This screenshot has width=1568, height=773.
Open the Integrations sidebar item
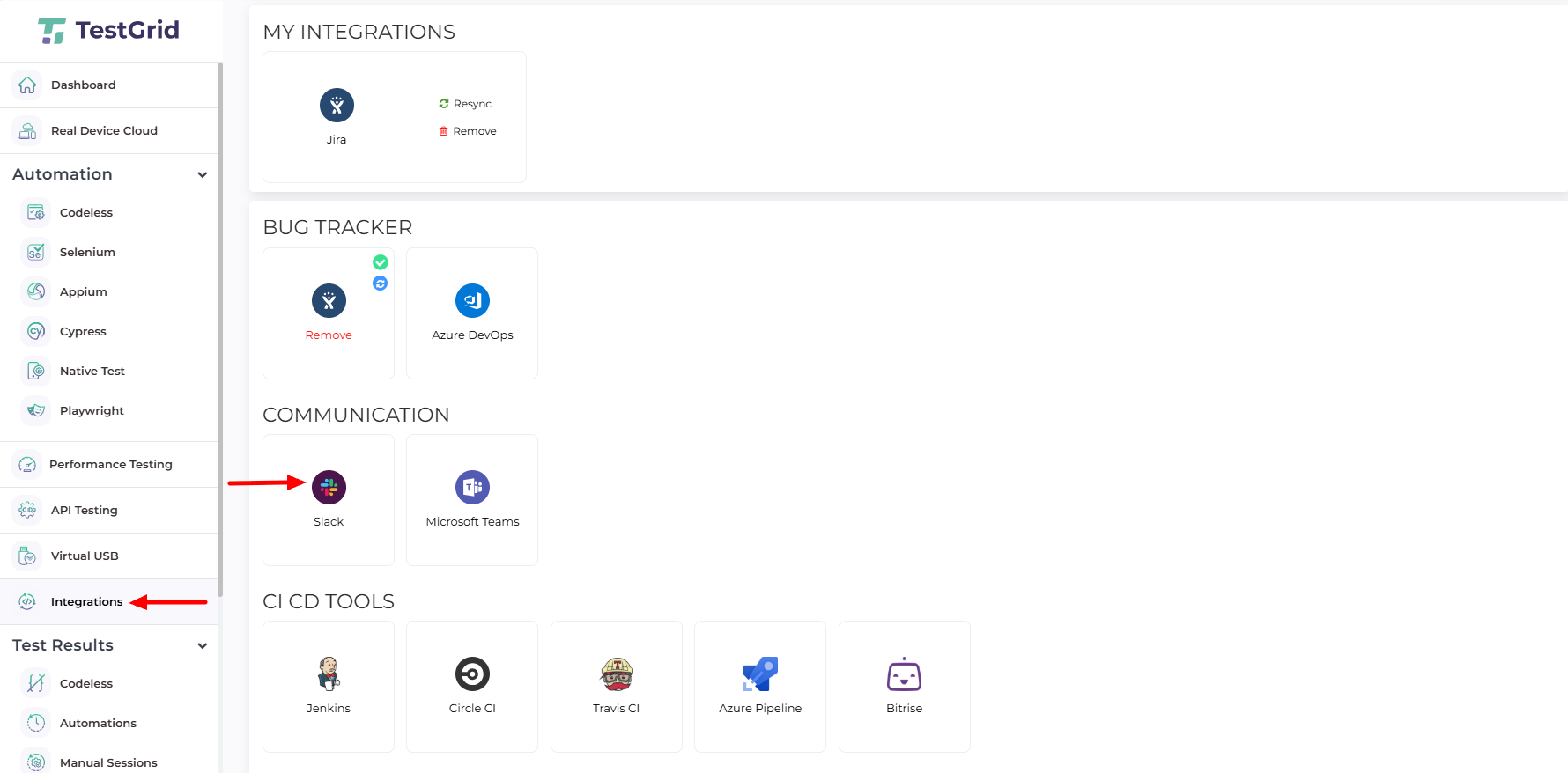coord(86,602)
